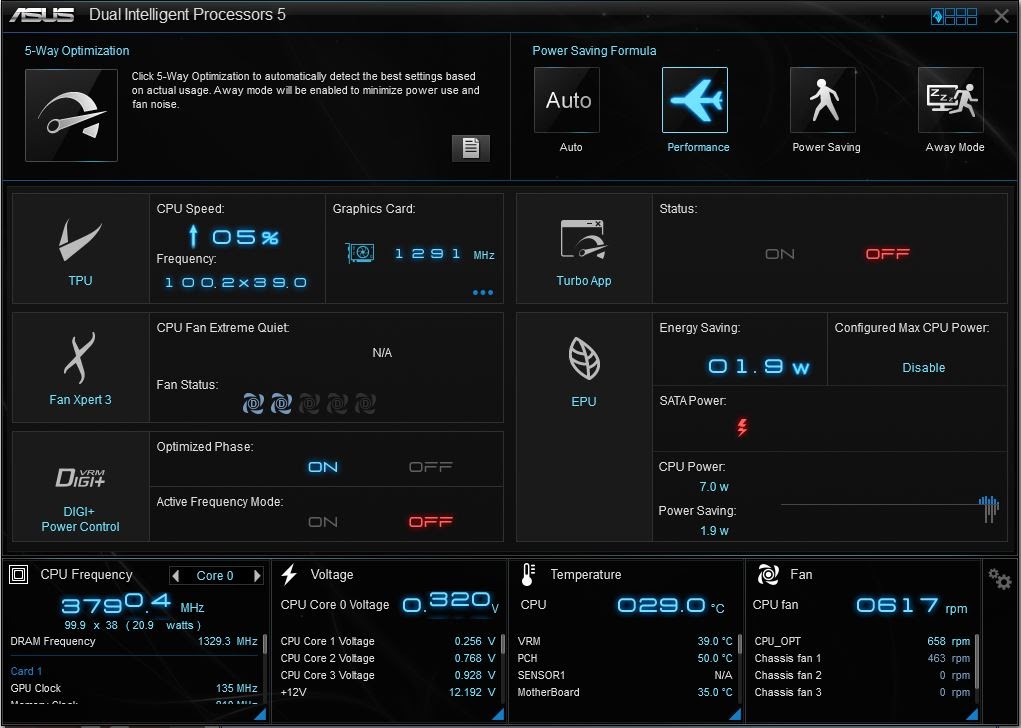
Task: Click the CPU Speed up-arrow indicator
Action: click(x=193, y=236)
